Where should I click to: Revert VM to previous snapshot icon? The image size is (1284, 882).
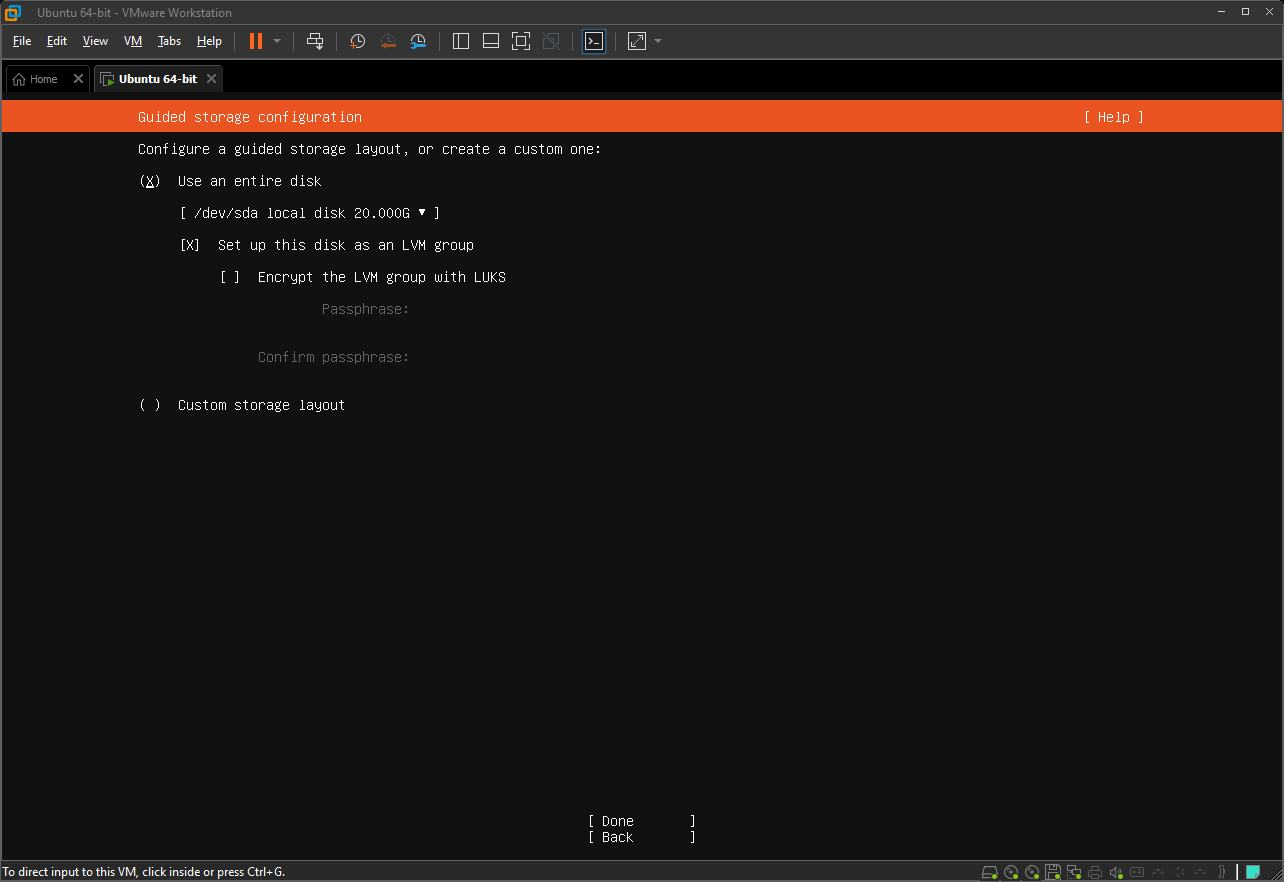click(x=388, y=41)
